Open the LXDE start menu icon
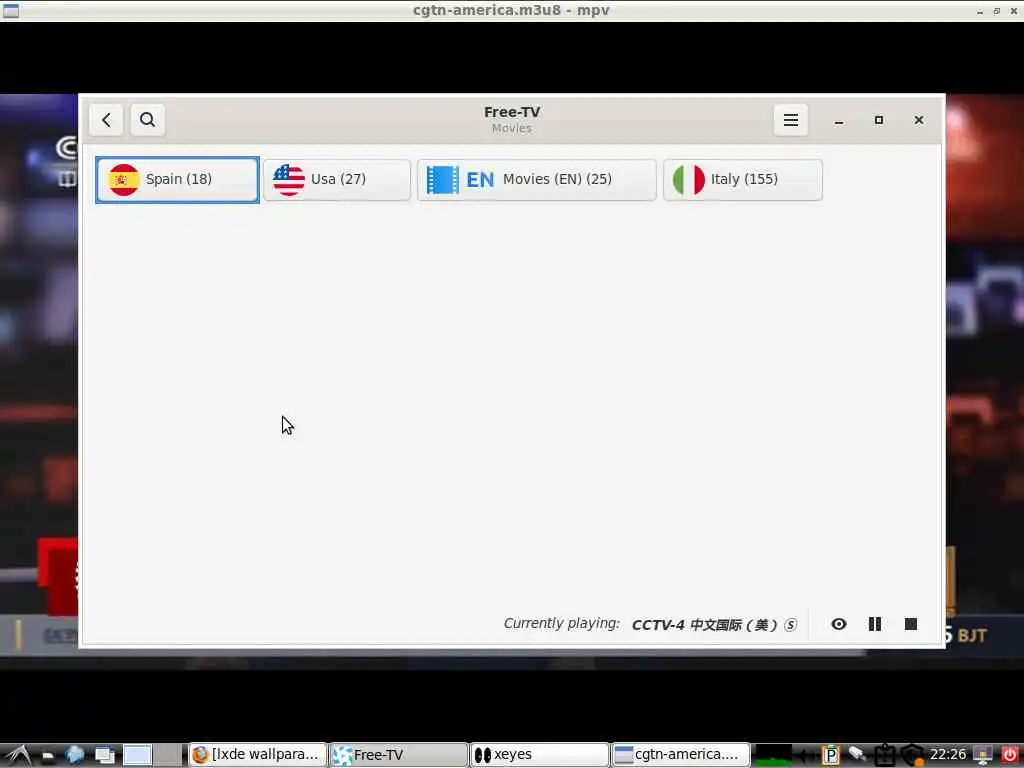 (x=18, y=756)
